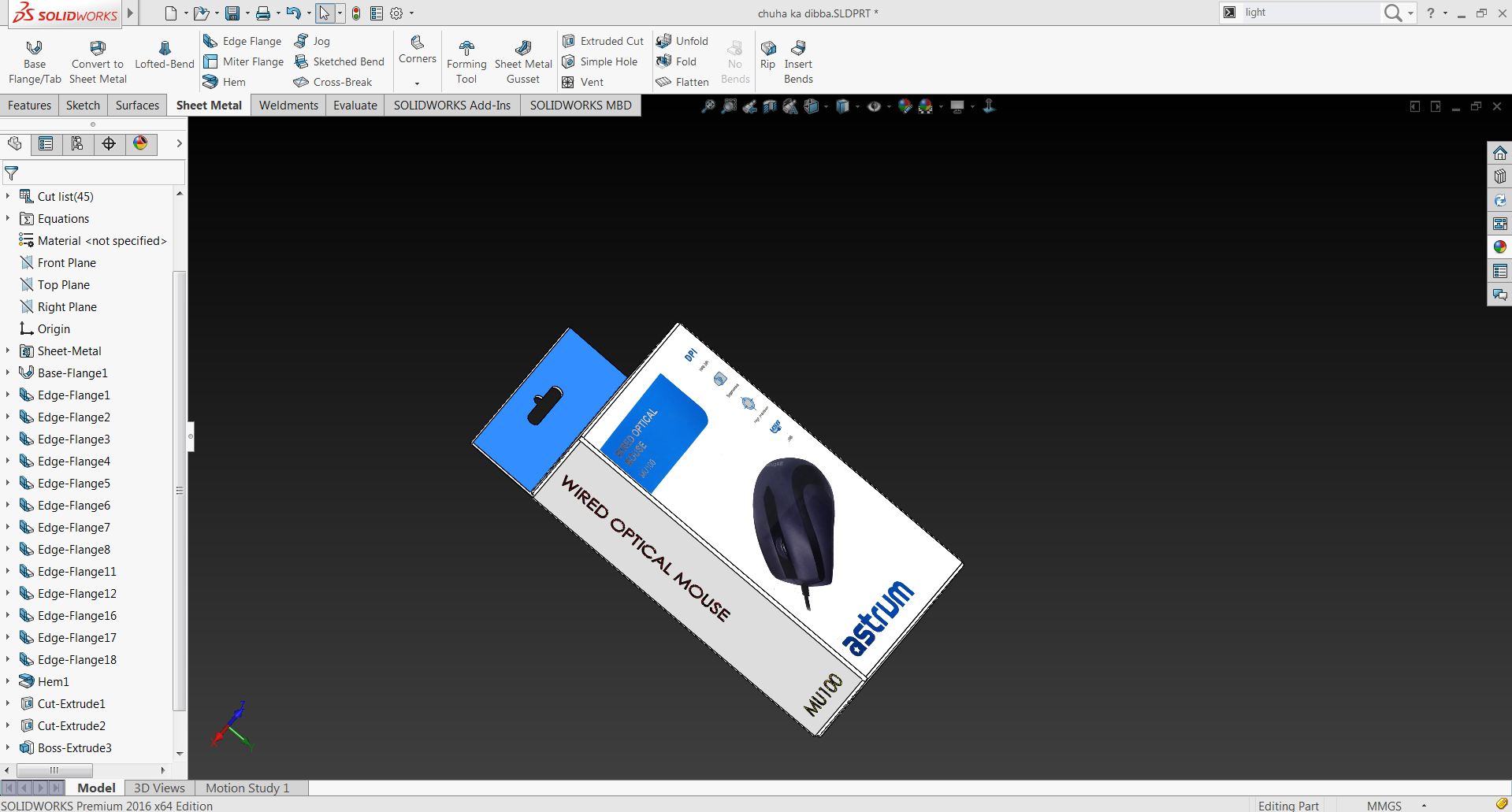Switch to the 3D Views tab

pyautogui.click(x=159, y=788)
